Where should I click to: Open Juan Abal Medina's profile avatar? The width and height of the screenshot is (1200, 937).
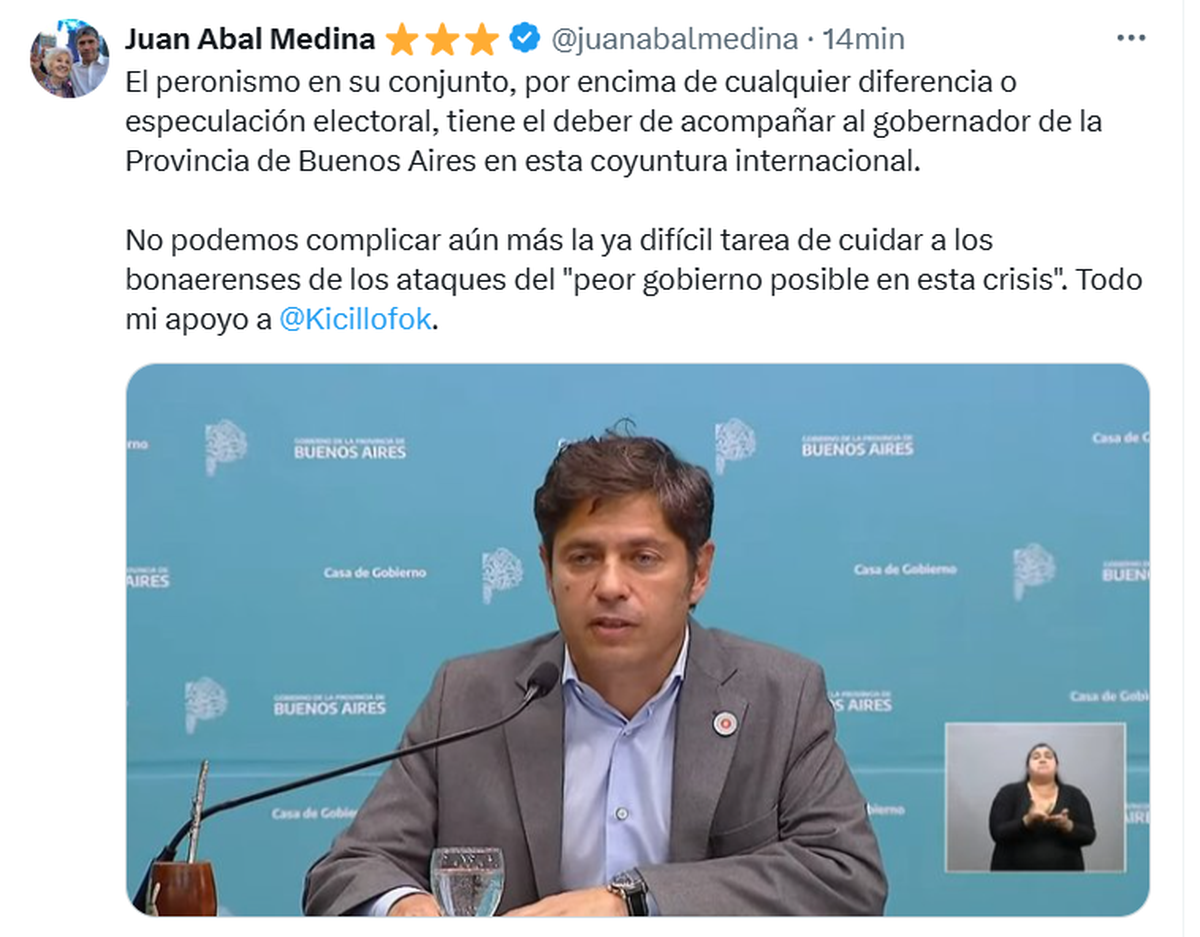pos(69,58)
